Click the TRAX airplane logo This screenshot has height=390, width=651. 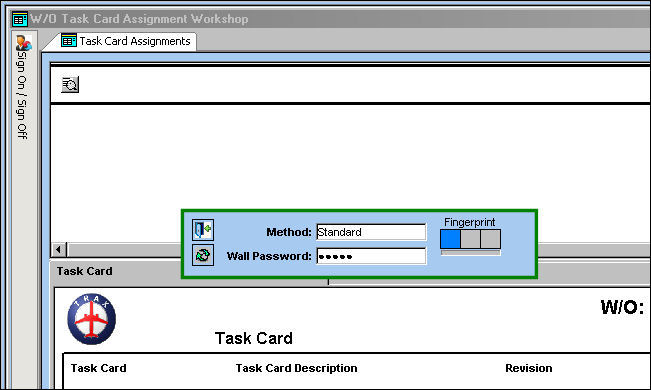pos(92,319)
